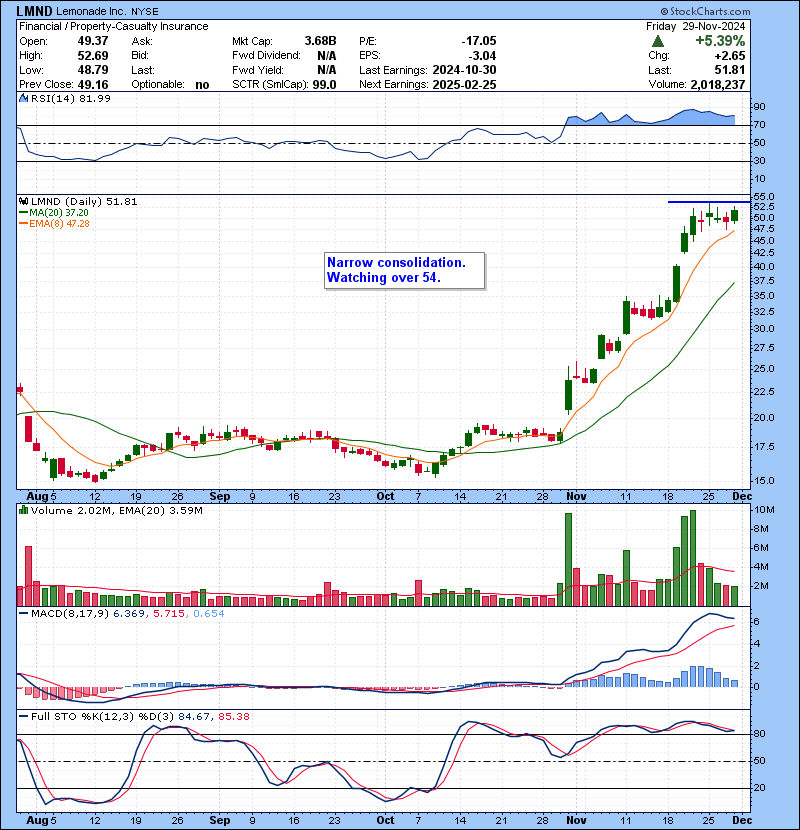Click the Full STO legend line marker
This screenshot has height=830, width=800.
pos(23,716)
